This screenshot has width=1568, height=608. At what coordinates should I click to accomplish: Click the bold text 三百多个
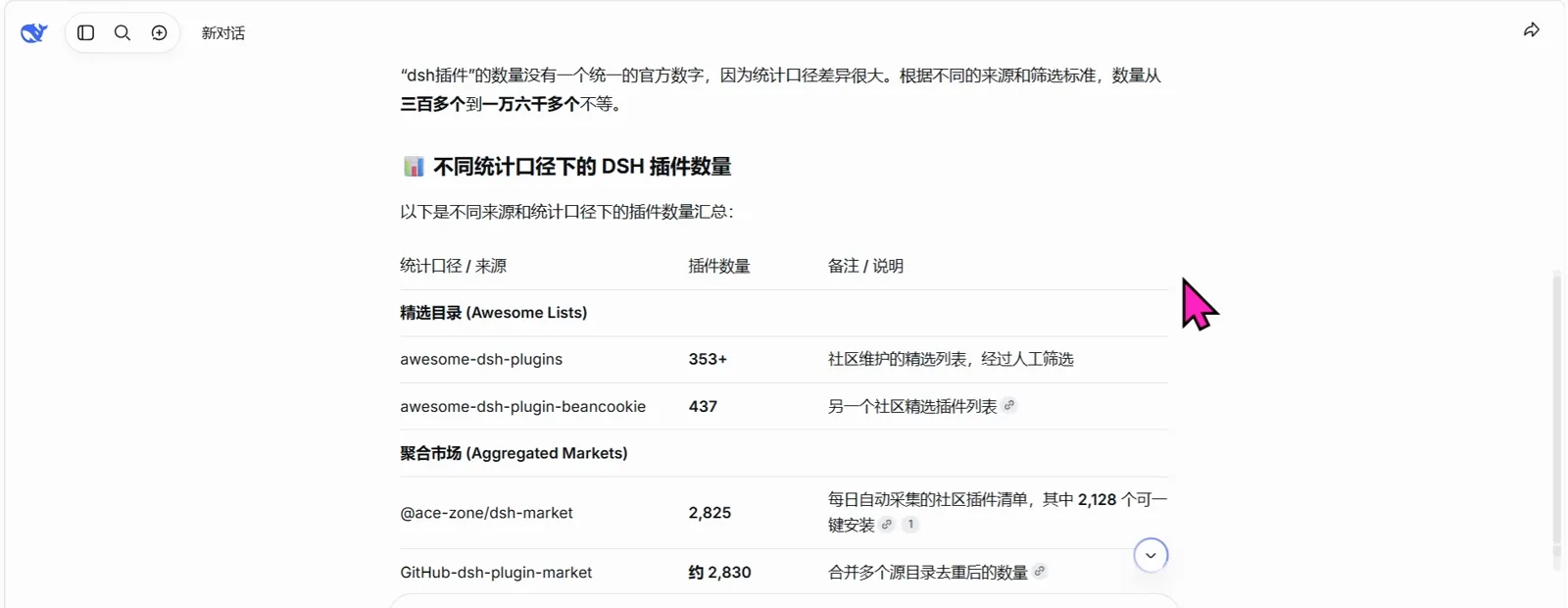point(432,104)
